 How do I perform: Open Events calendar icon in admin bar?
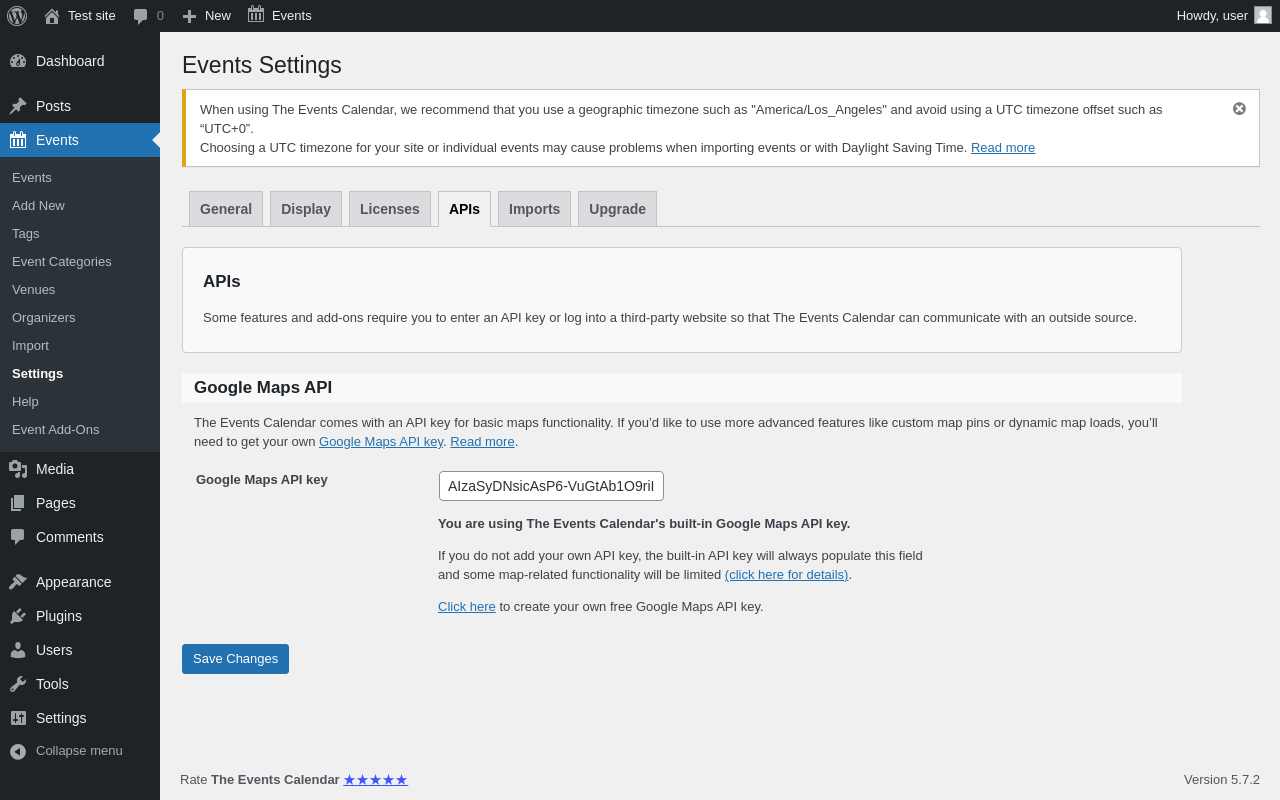coord(256,15)
